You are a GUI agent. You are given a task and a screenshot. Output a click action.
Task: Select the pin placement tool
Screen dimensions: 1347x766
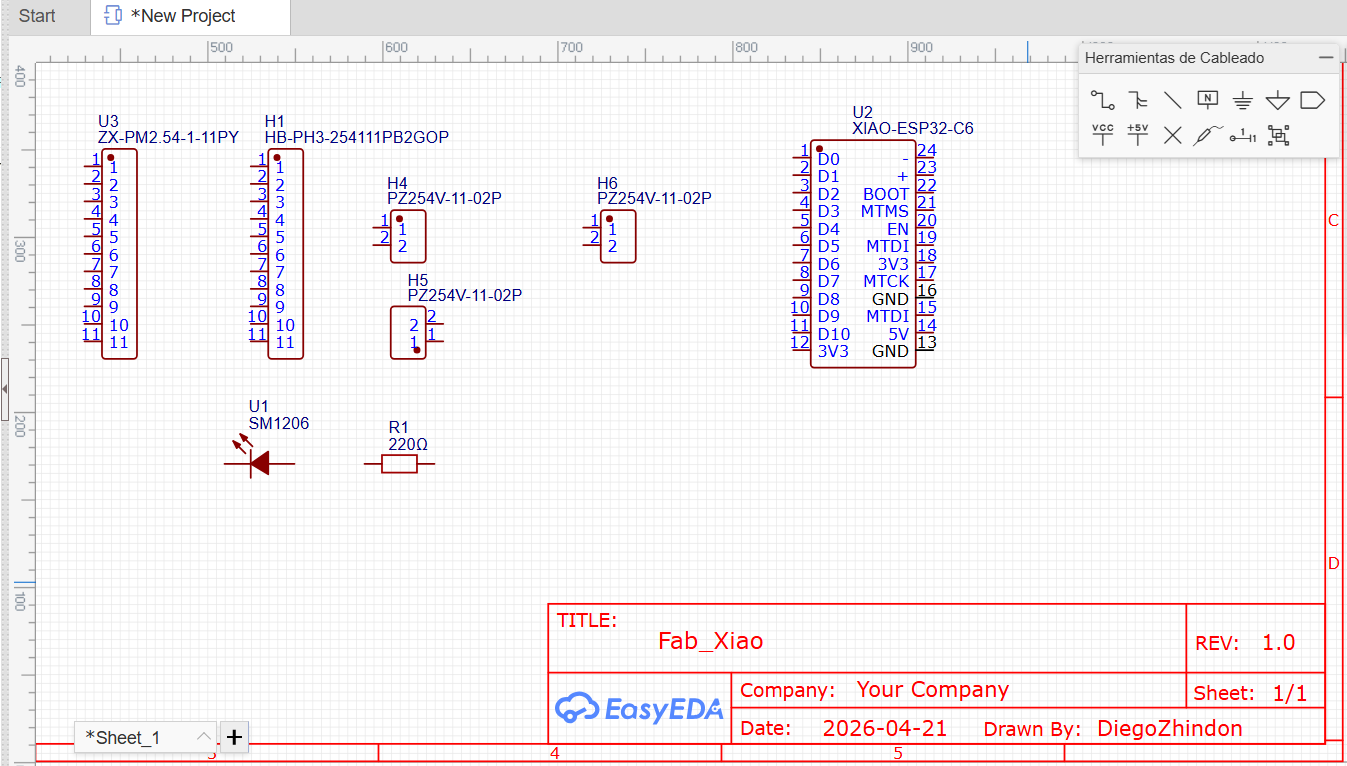tap(1242, 135)
